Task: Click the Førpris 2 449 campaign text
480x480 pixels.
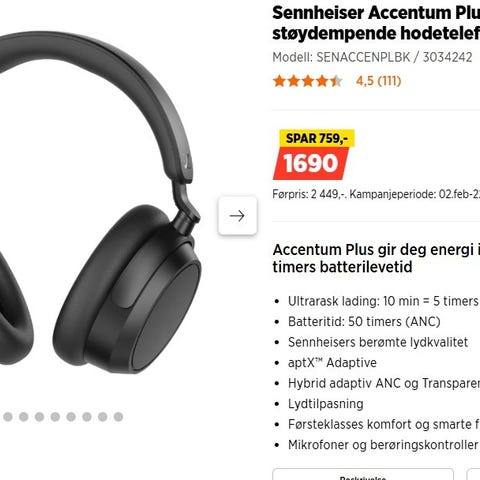Action: (376, 194)
